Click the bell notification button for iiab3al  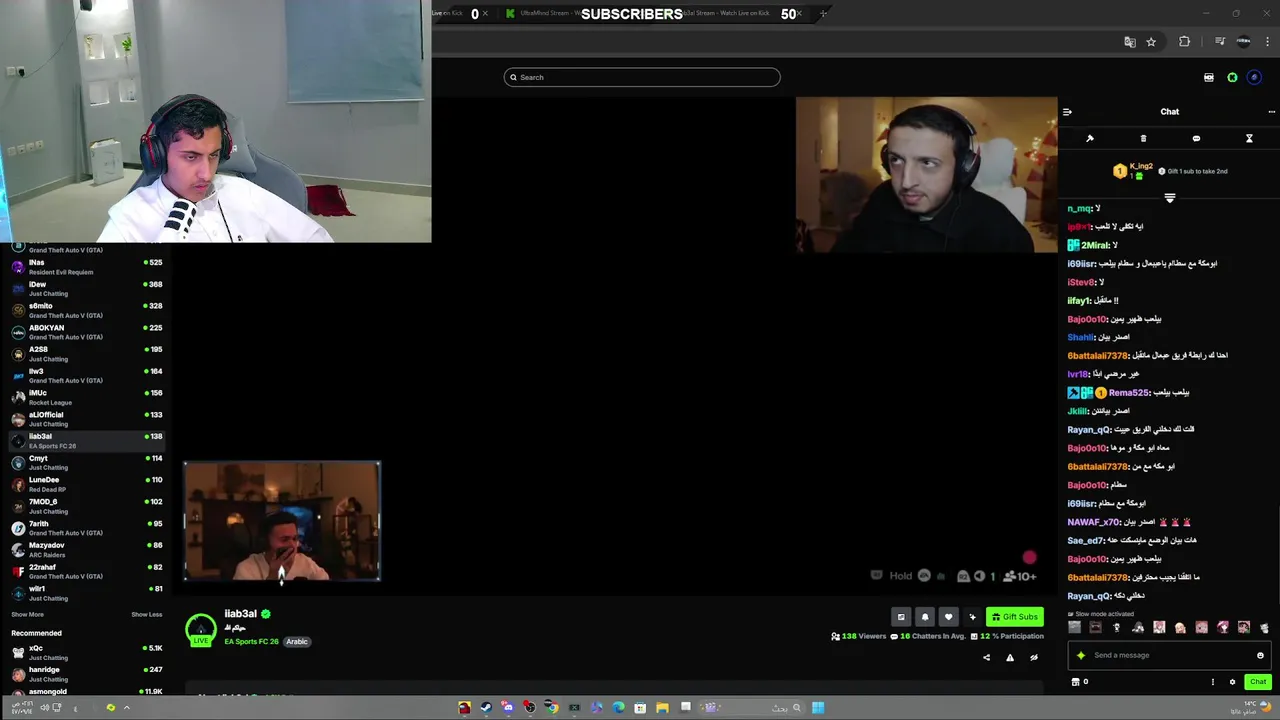925,617
